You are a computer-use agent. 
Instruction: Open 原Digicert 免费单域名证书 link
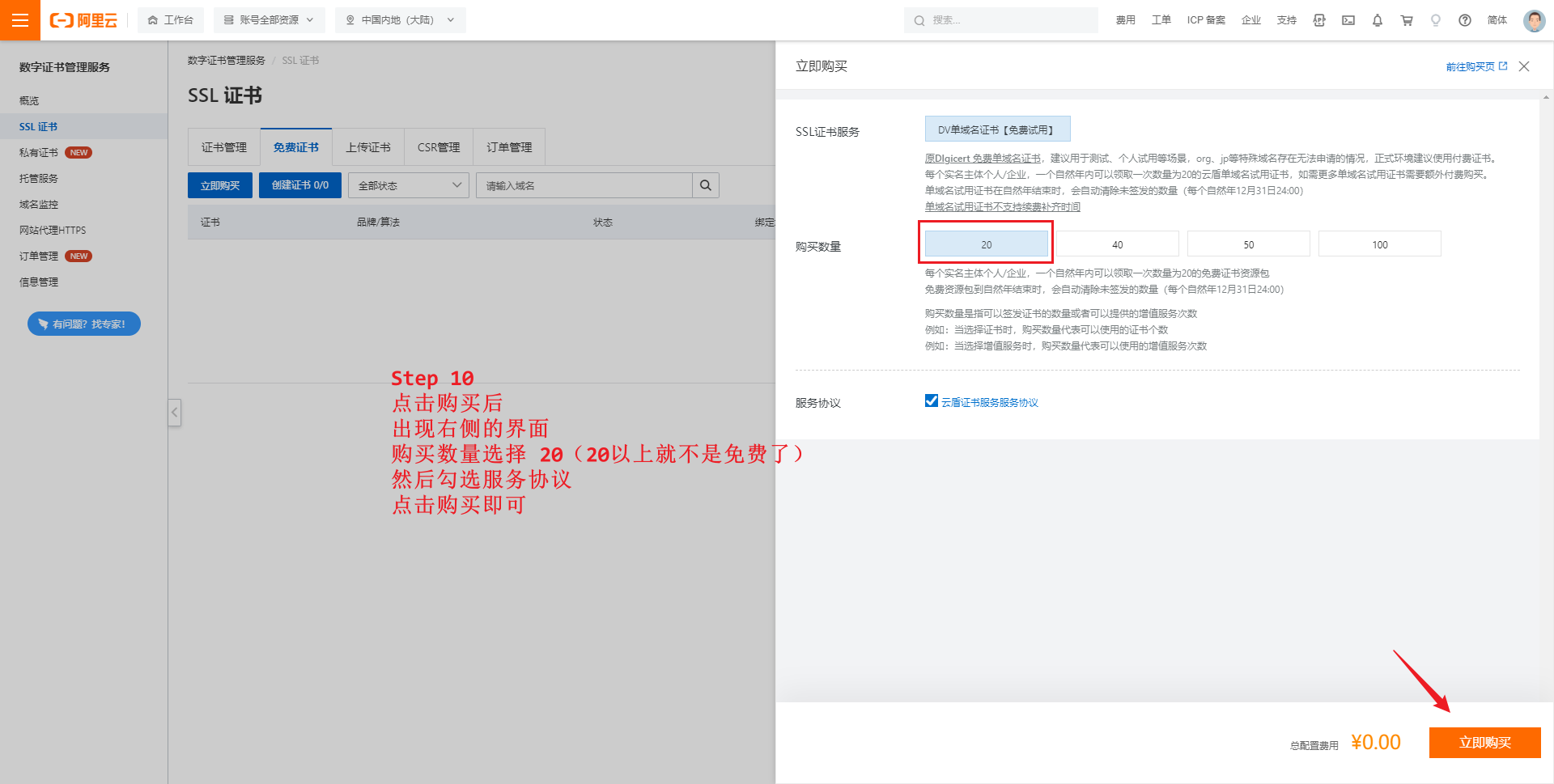pos(983,159)
